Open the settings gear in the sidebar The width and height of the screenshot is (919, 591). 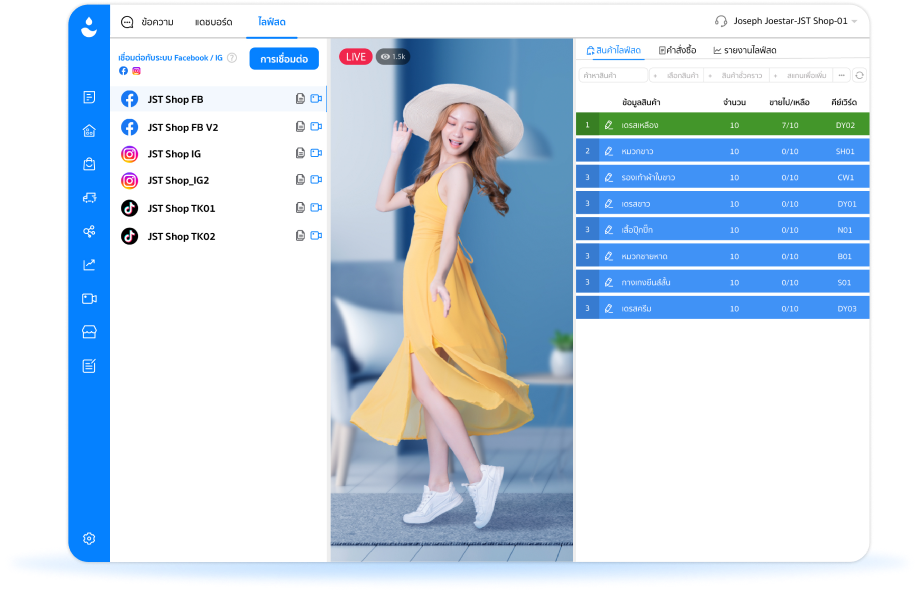tap(89, 538)
